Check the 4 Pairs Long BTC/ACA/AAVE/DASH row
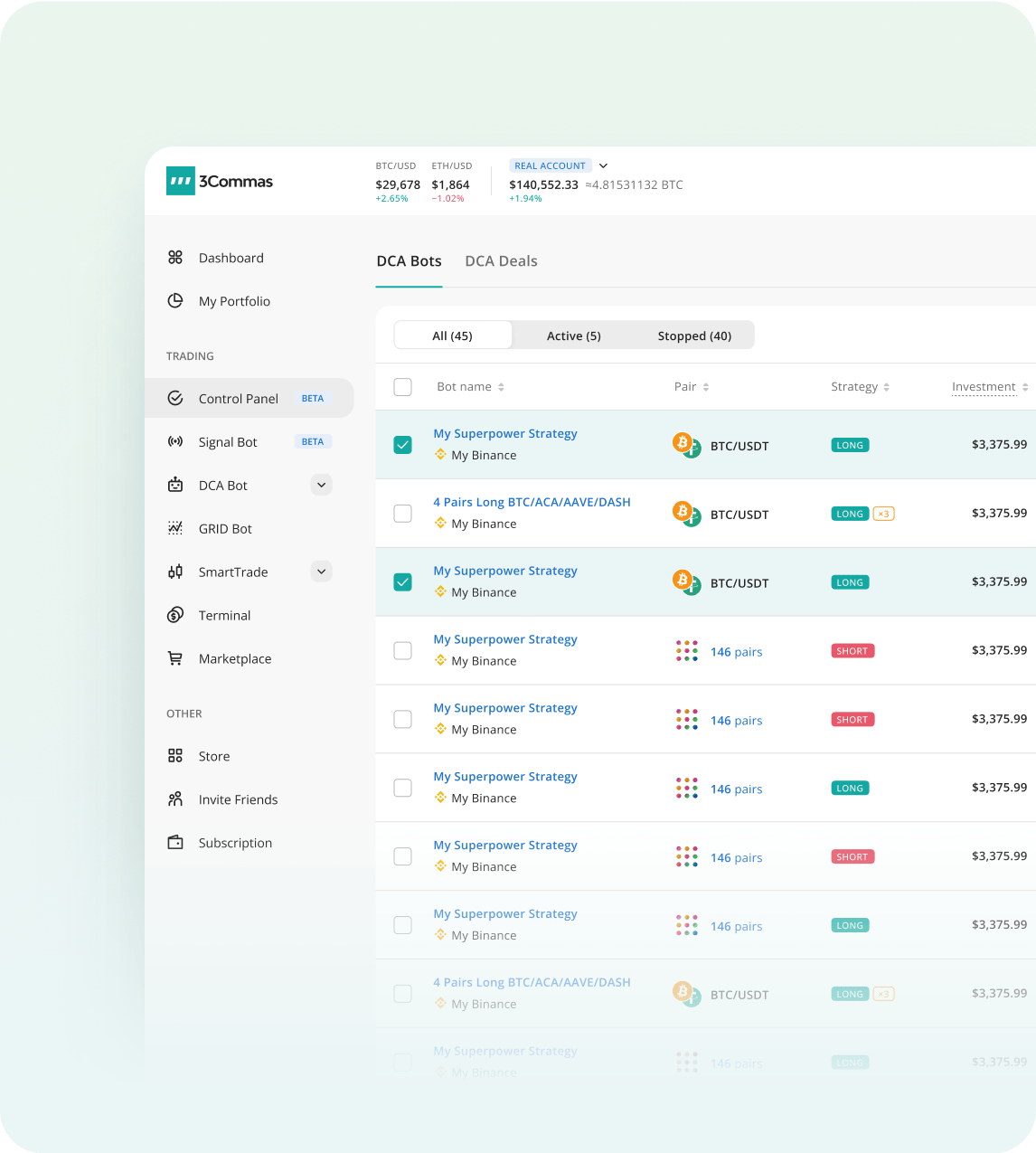This screenshot has height=1153, width=1036. click(402, 513)
